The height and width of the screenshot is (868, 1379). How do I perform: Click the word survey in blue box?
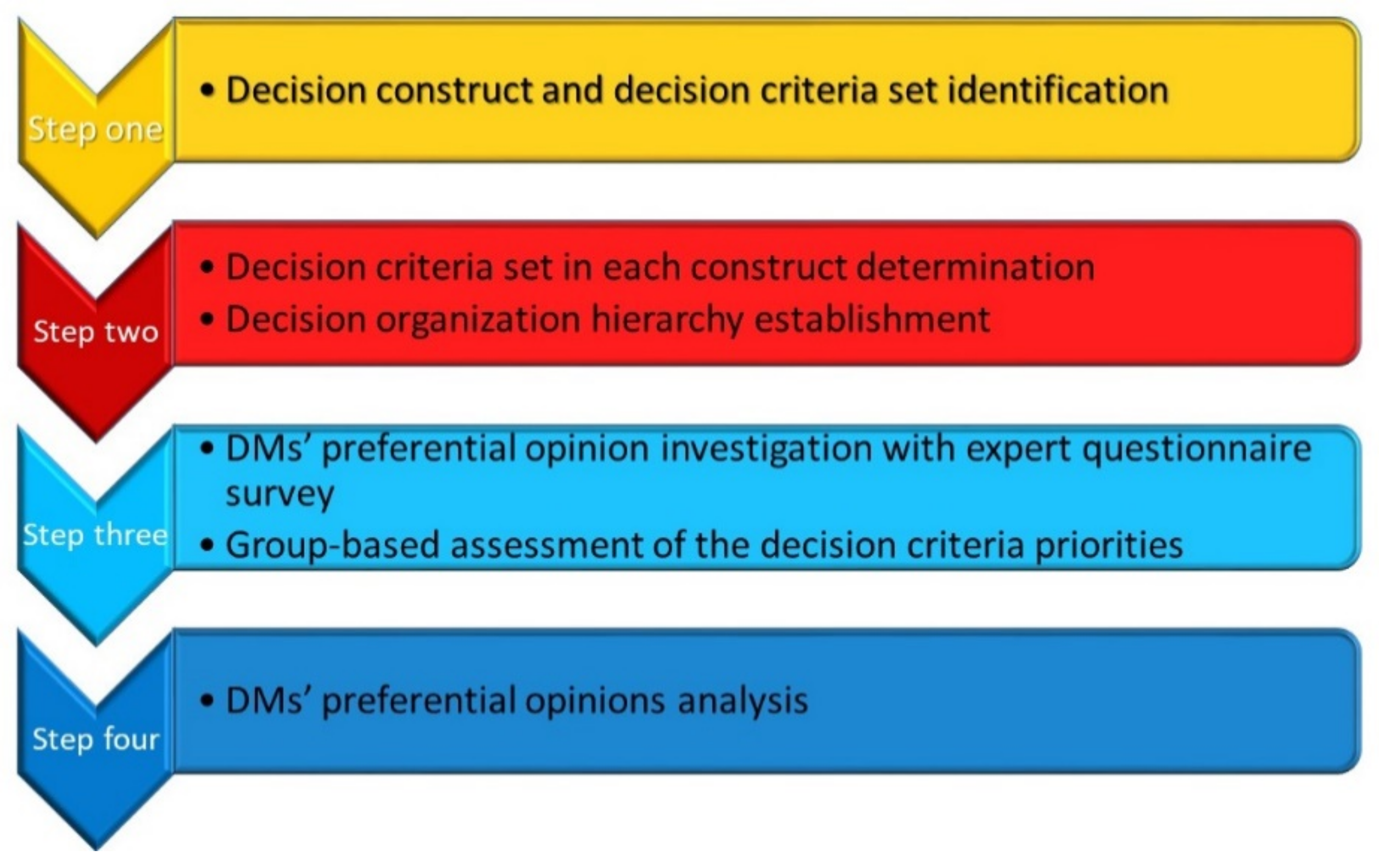click(280, 495)
